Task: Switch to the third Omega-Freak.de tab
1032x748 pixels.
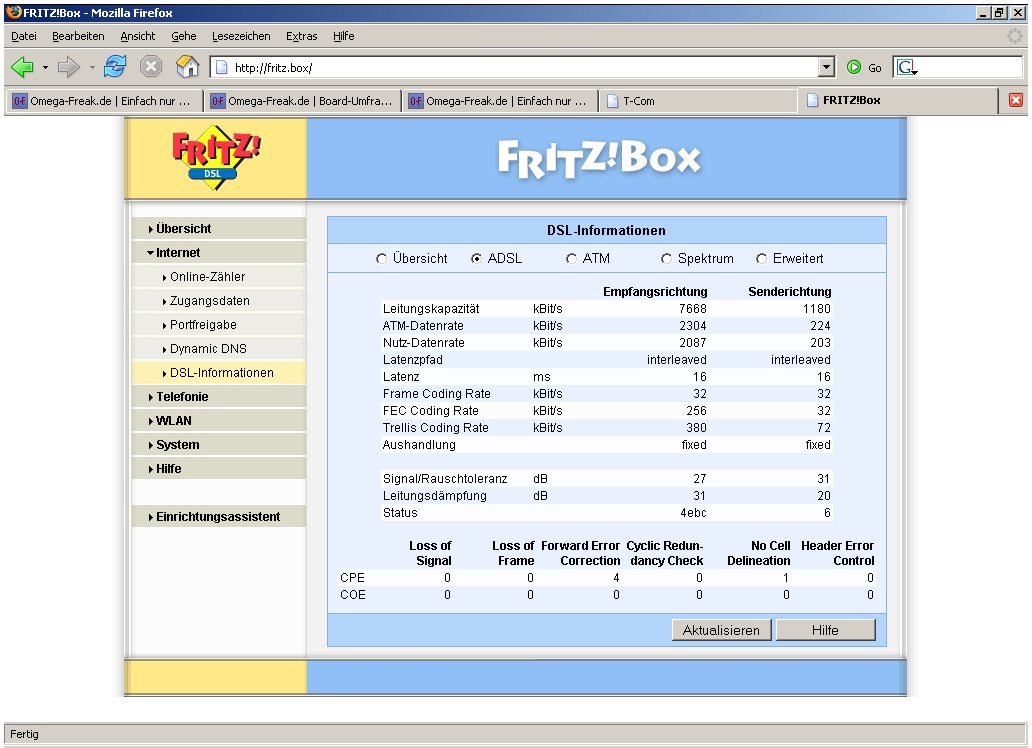Action: coord(500,101)
